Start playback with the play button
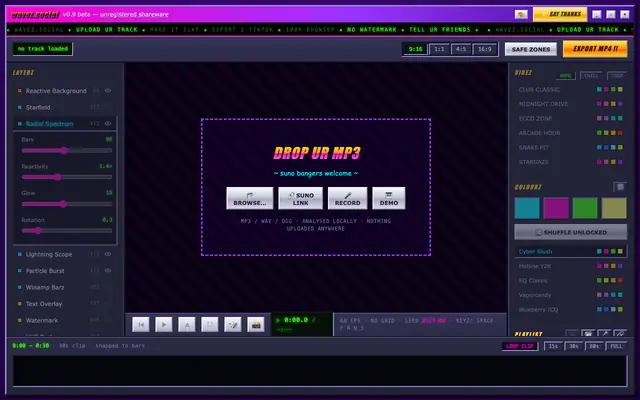The image size is (640, 400). point(164,324)
